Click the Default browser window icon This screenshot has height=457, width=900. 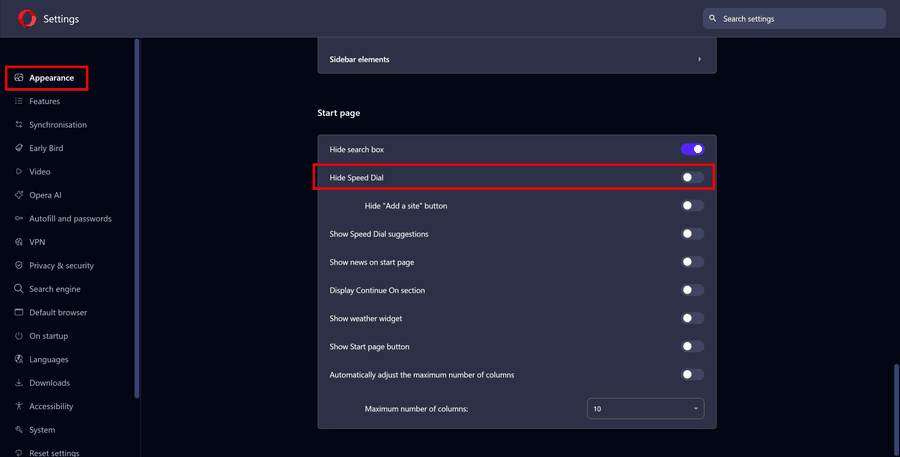click(x=19, y=312)
